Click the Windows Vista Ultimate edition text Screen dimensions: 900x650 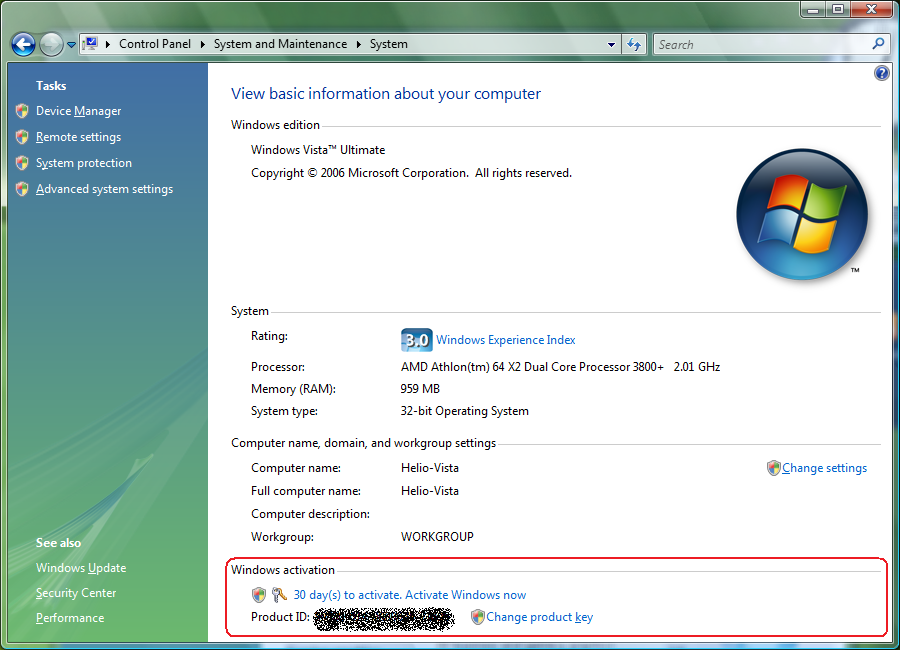click(x=318, y=150)
